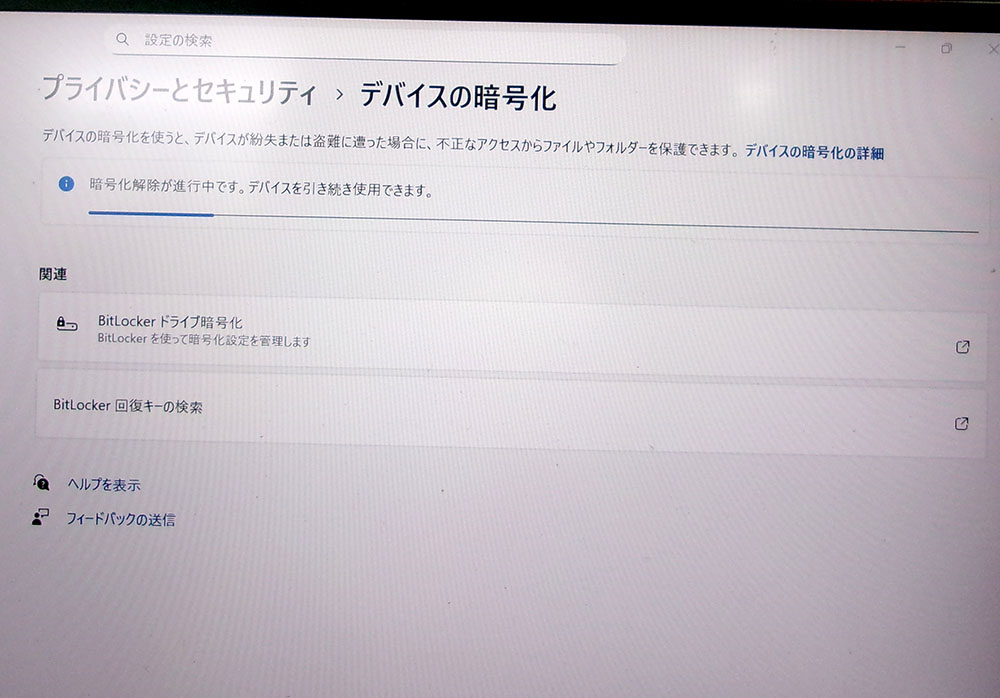Open the ヘルプを表示 link
The width and height of the screenshot is (1000, 698).
(103, 485)
